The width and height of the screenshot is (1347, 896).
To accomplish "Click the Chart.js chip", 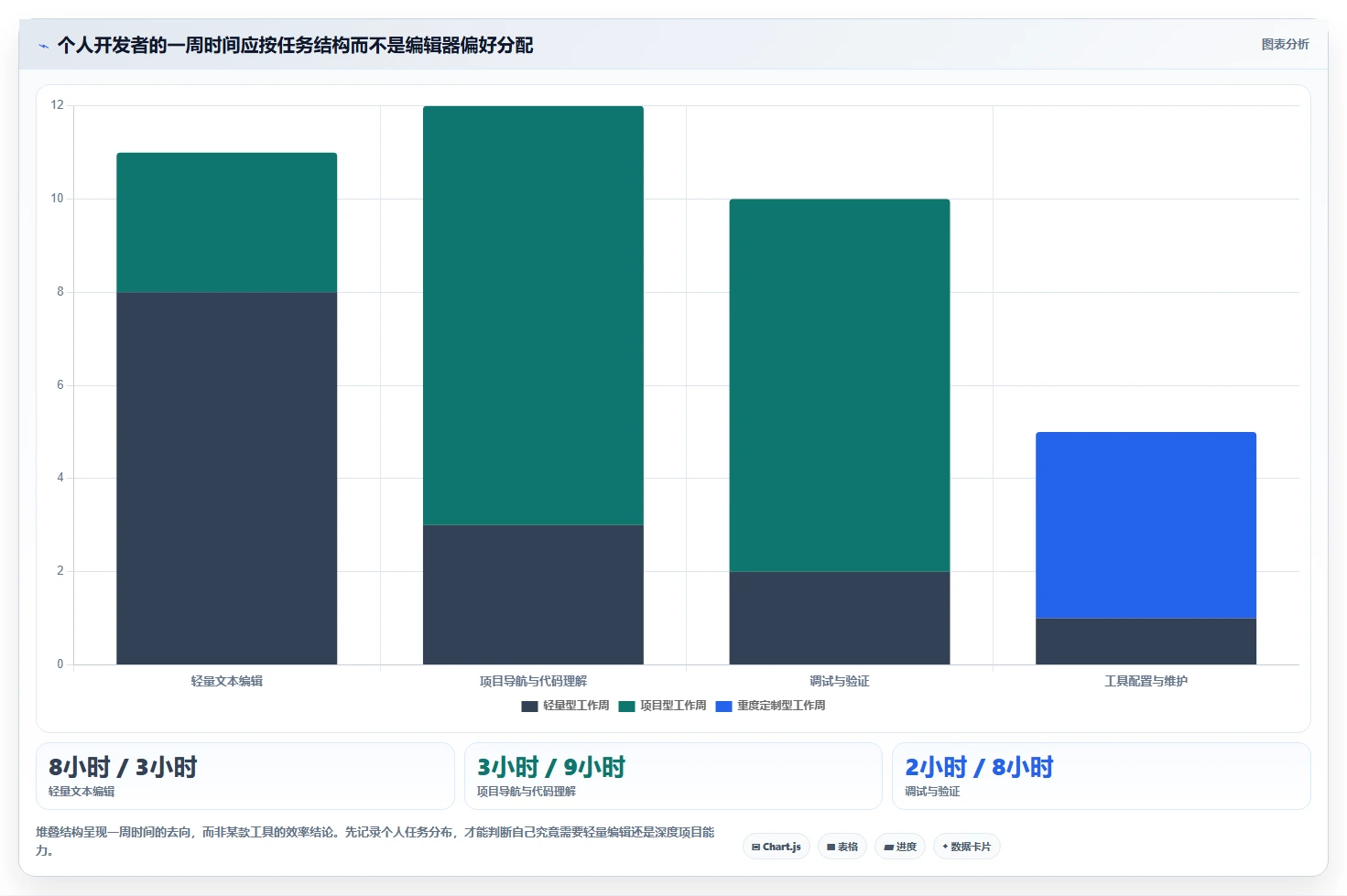I will point(777,847).
